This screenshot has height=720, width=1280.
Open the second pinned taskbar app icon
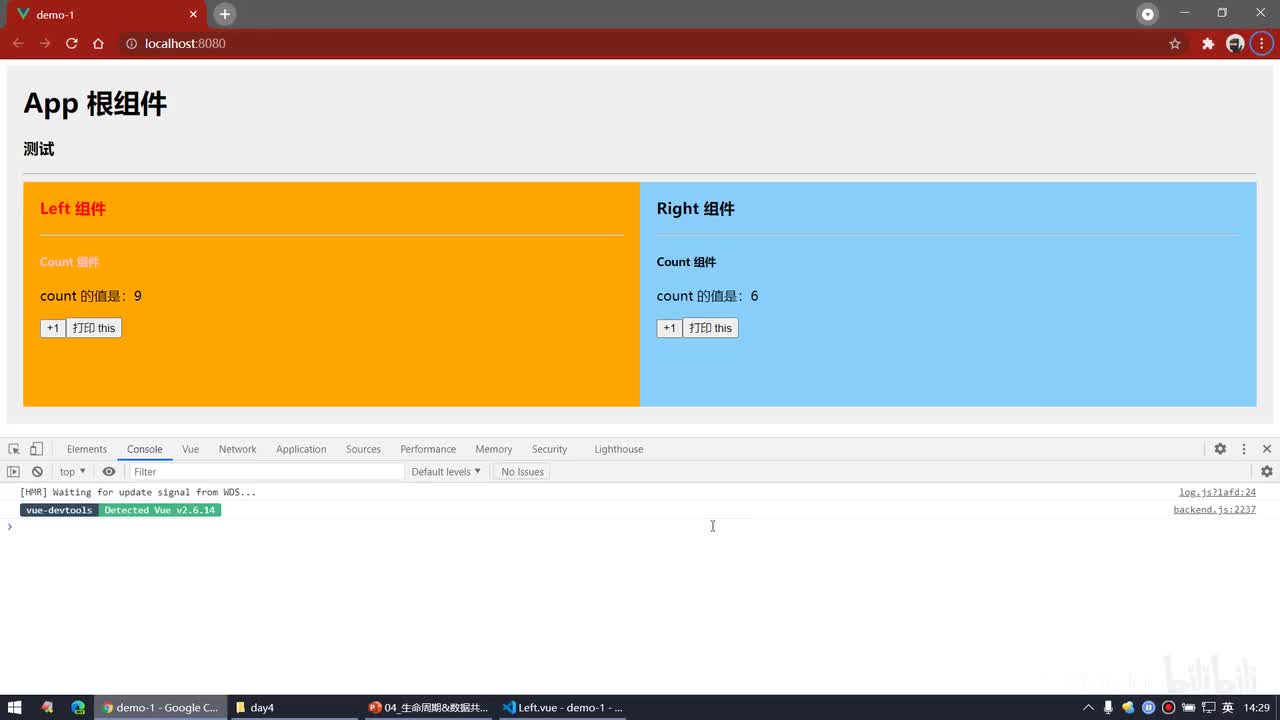coord(47,707)
